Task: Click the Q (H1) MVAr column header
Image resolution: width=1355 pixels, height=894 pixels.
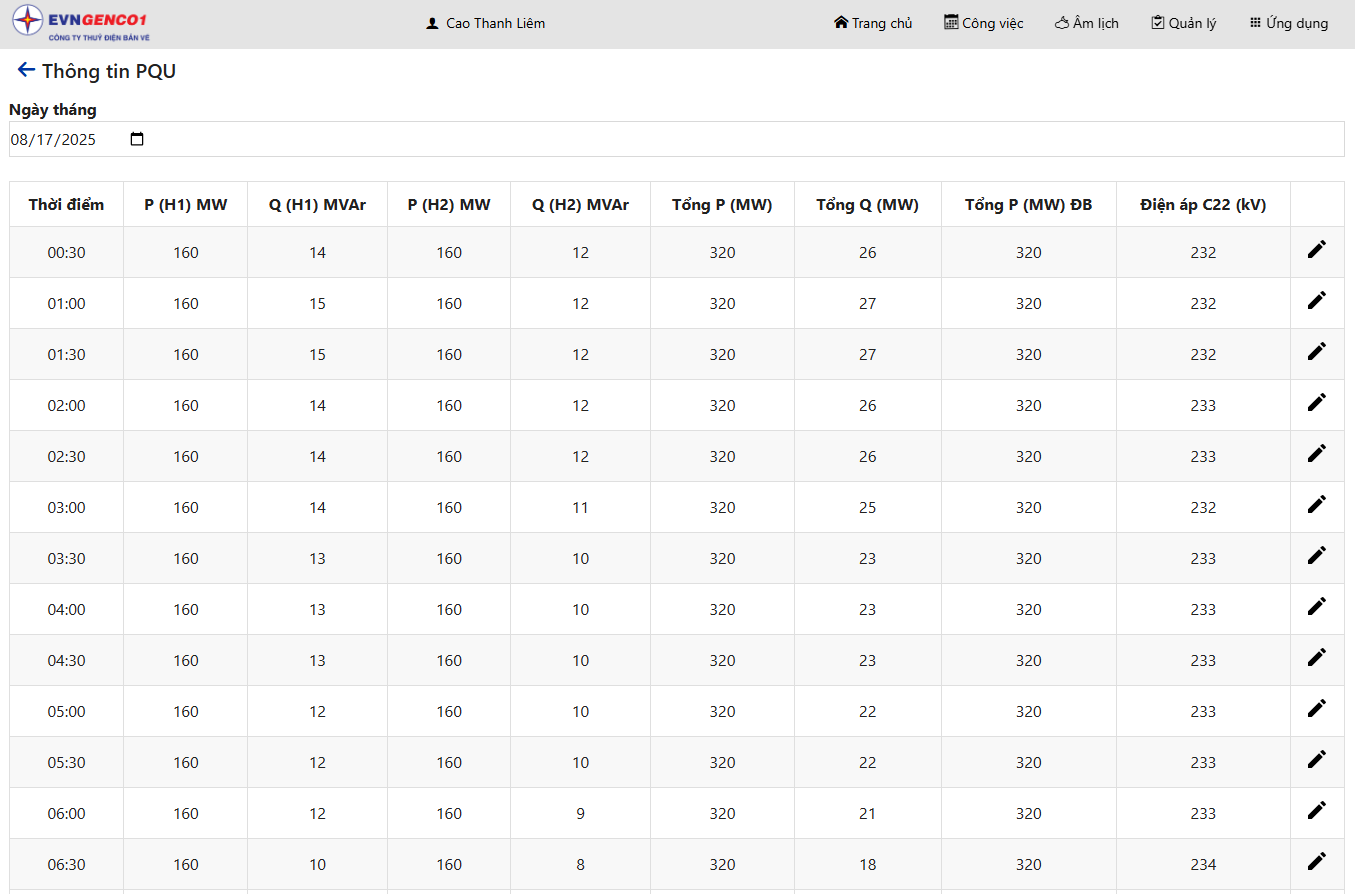Action: tap(317, 205)
